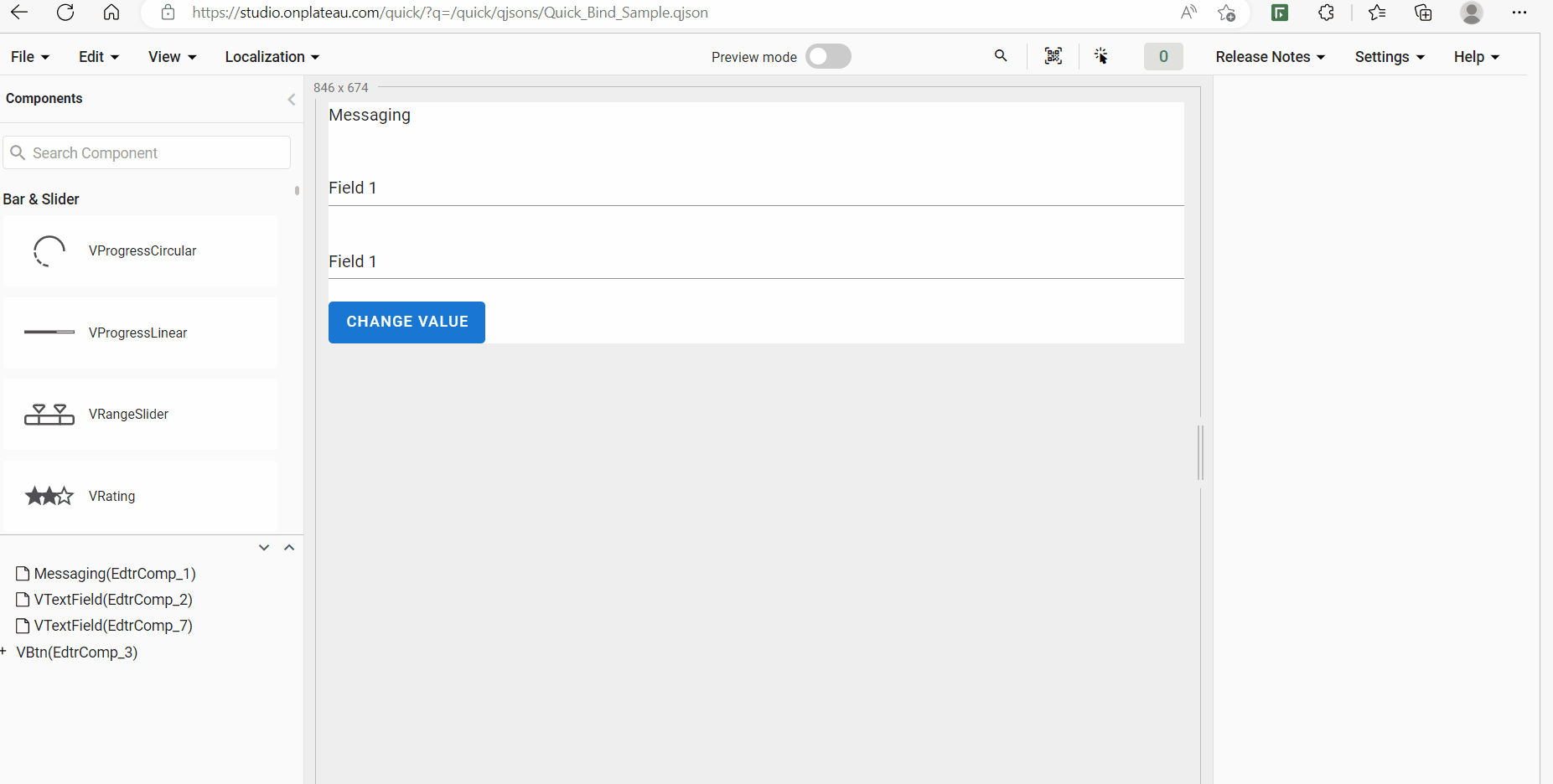Select the VProgressLinear component
Screen dimensions: 1553x784
pyautogui.click(x=140, y=333)
